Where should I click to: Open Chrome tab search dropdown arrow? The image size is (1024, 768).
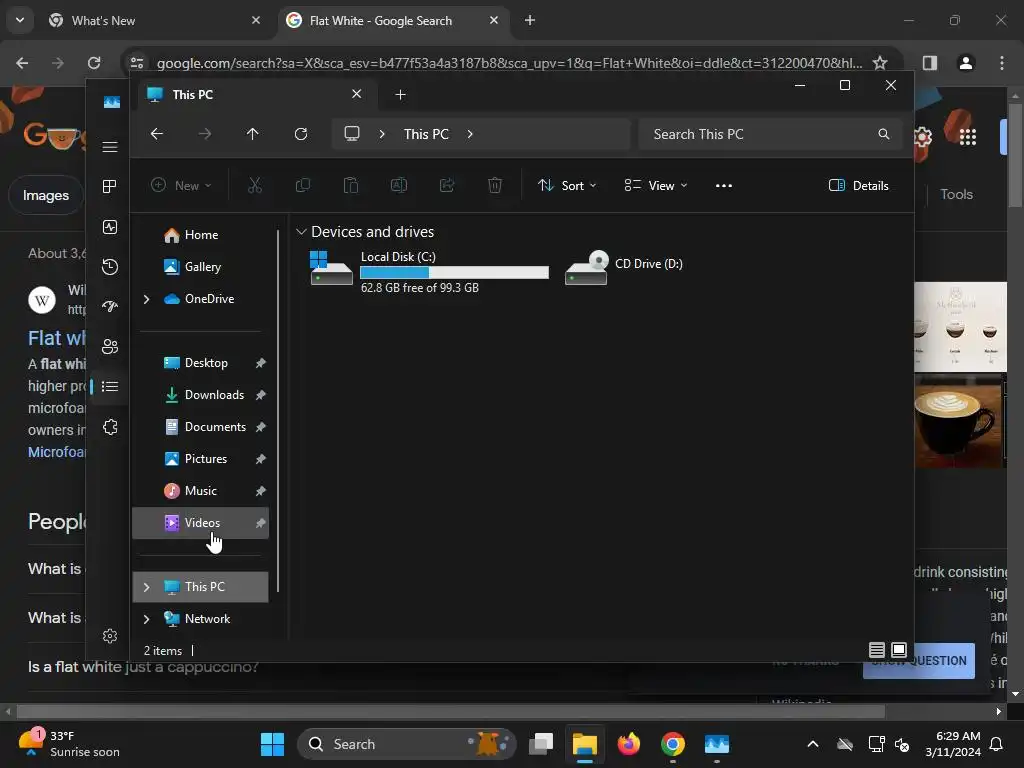pos(20,20)
